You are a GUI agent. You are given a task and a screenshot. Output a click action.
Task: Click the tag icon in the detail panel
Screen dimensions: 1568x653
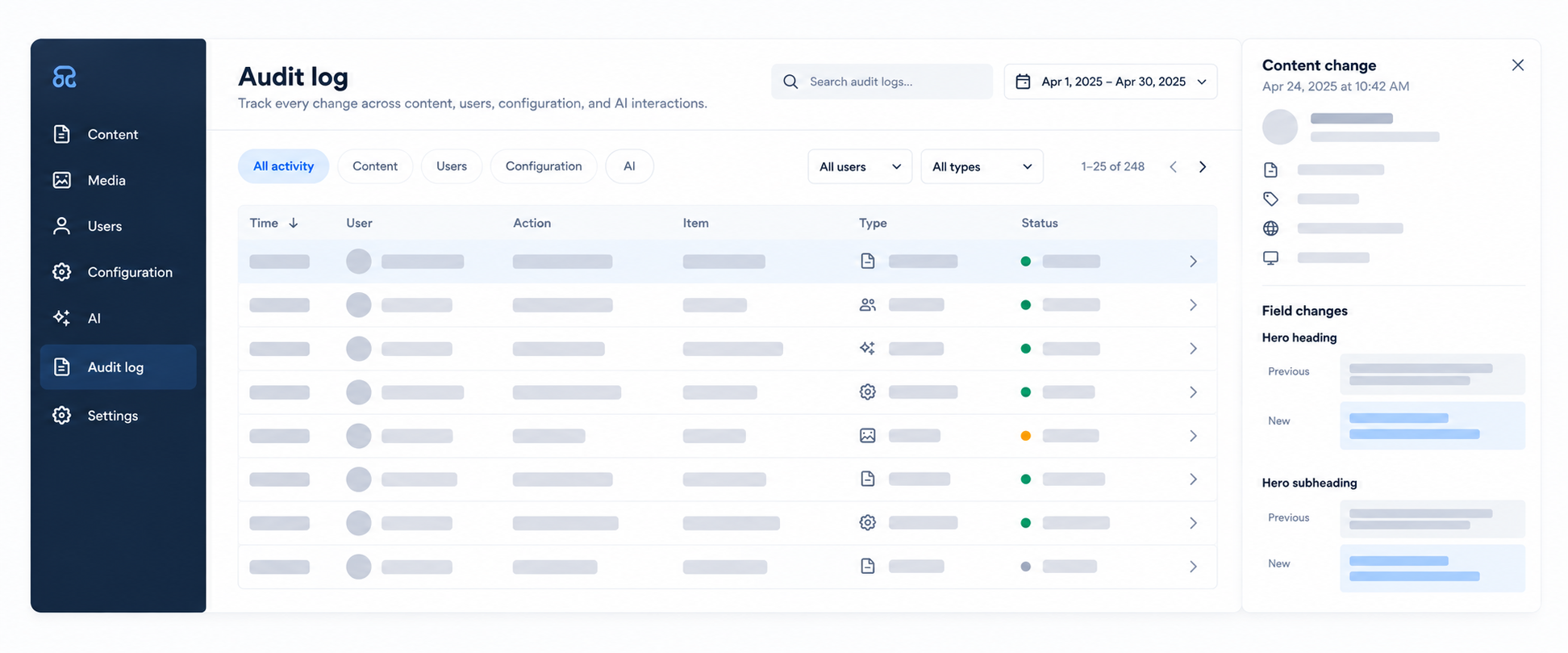pos(1270,199)
